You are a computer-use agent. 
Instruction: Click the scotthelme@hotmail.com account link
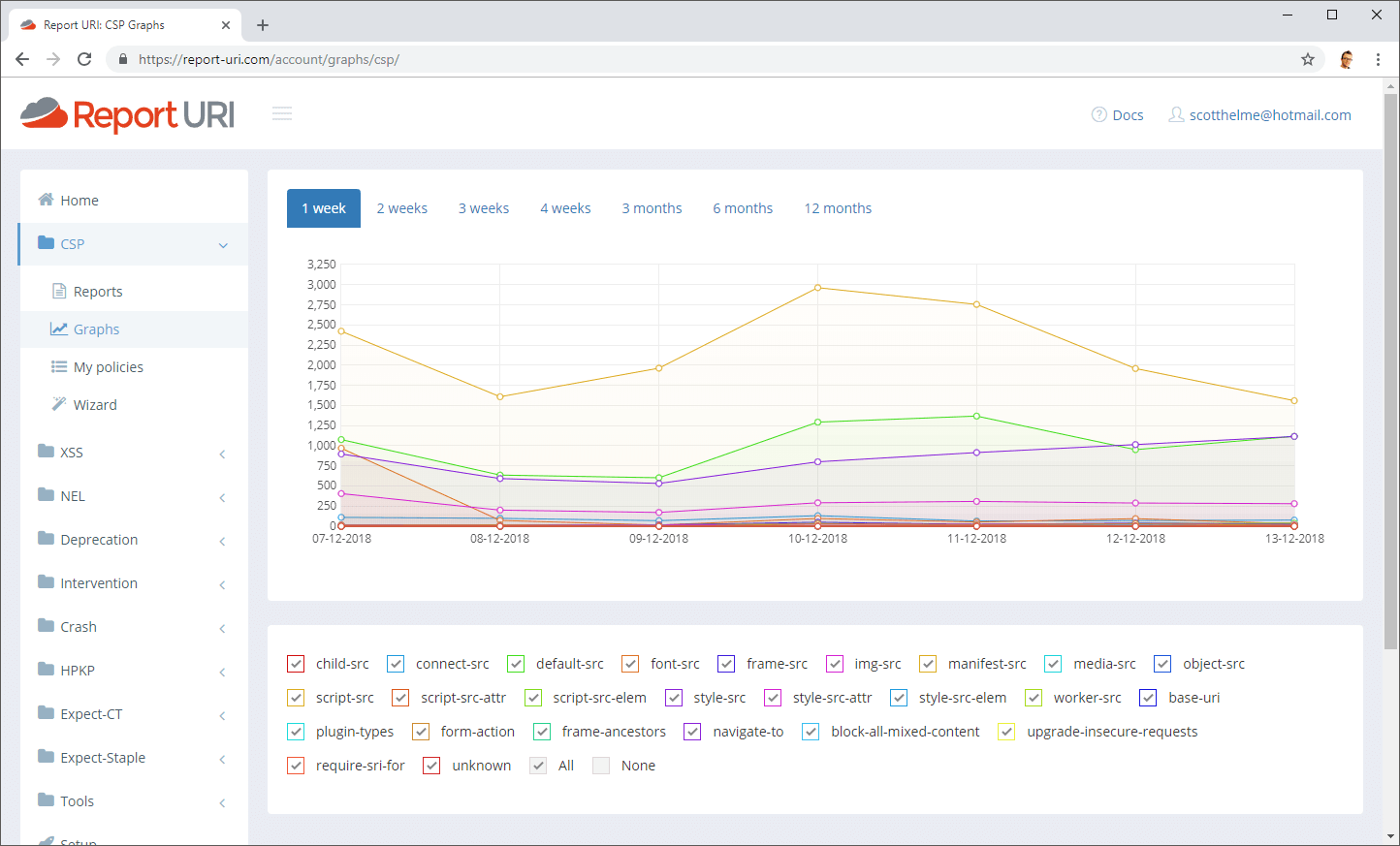pos(1269,114)
